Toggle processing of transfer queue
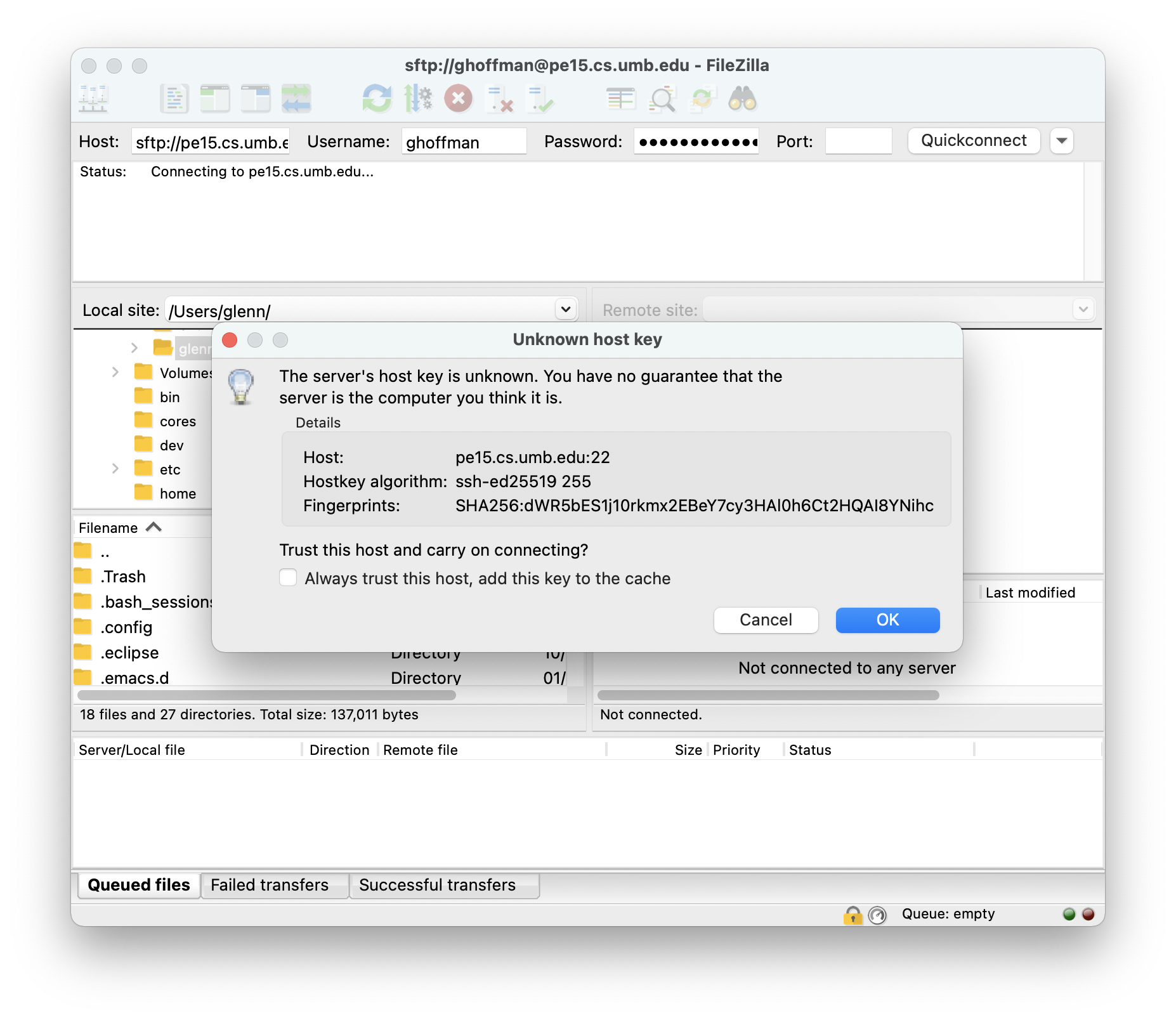The width and height of the screenshot is (1176, 1020). point(418,99)
